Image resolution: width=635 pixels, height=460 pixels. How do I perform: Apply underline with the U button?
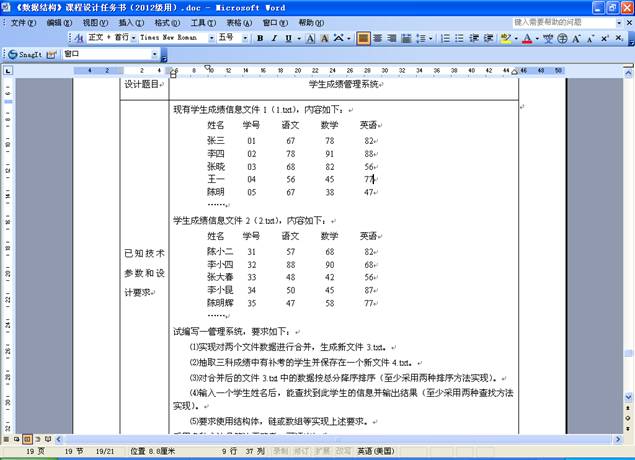[x=288, y=38]
